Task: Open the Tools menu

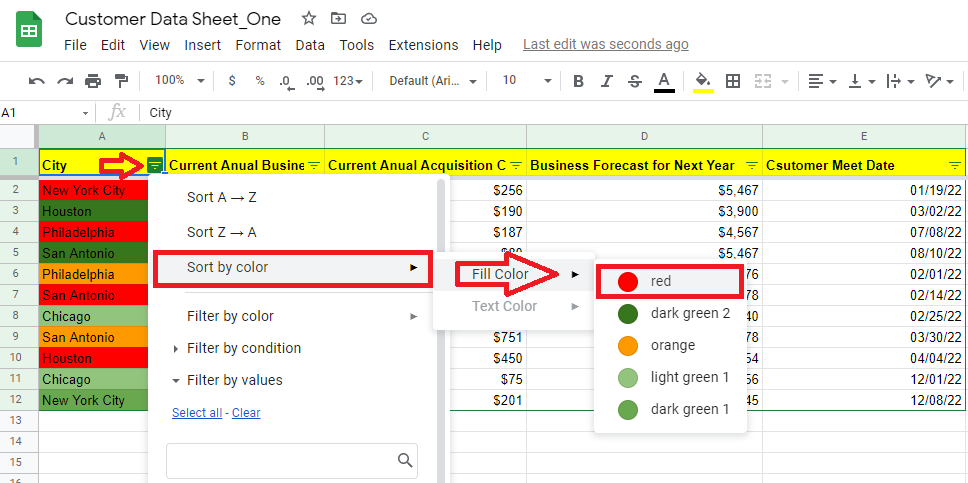Action: tap(357, 45)
